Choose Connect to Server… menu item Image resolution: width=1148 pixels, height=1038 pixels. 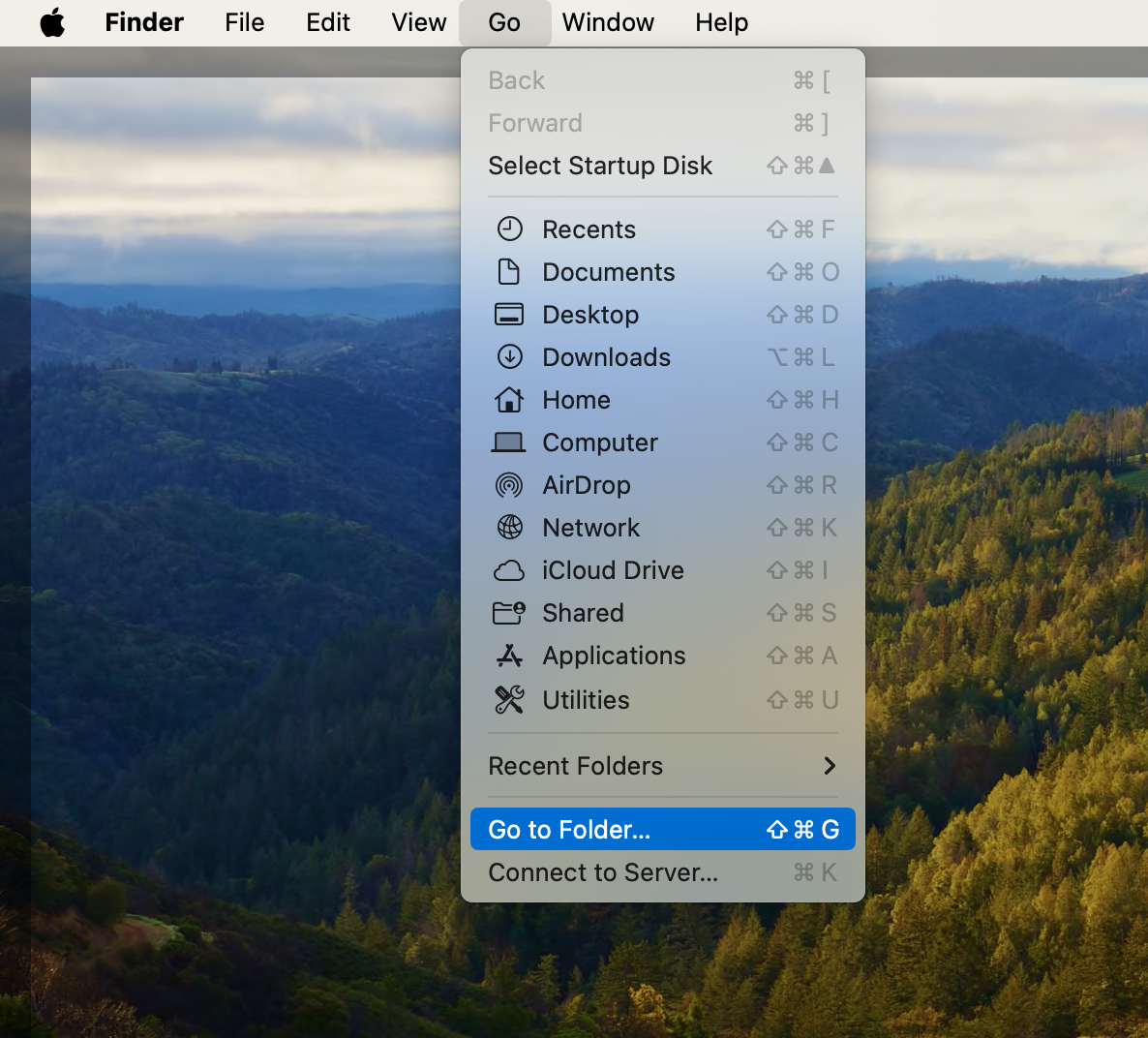[x=663, y=871]
